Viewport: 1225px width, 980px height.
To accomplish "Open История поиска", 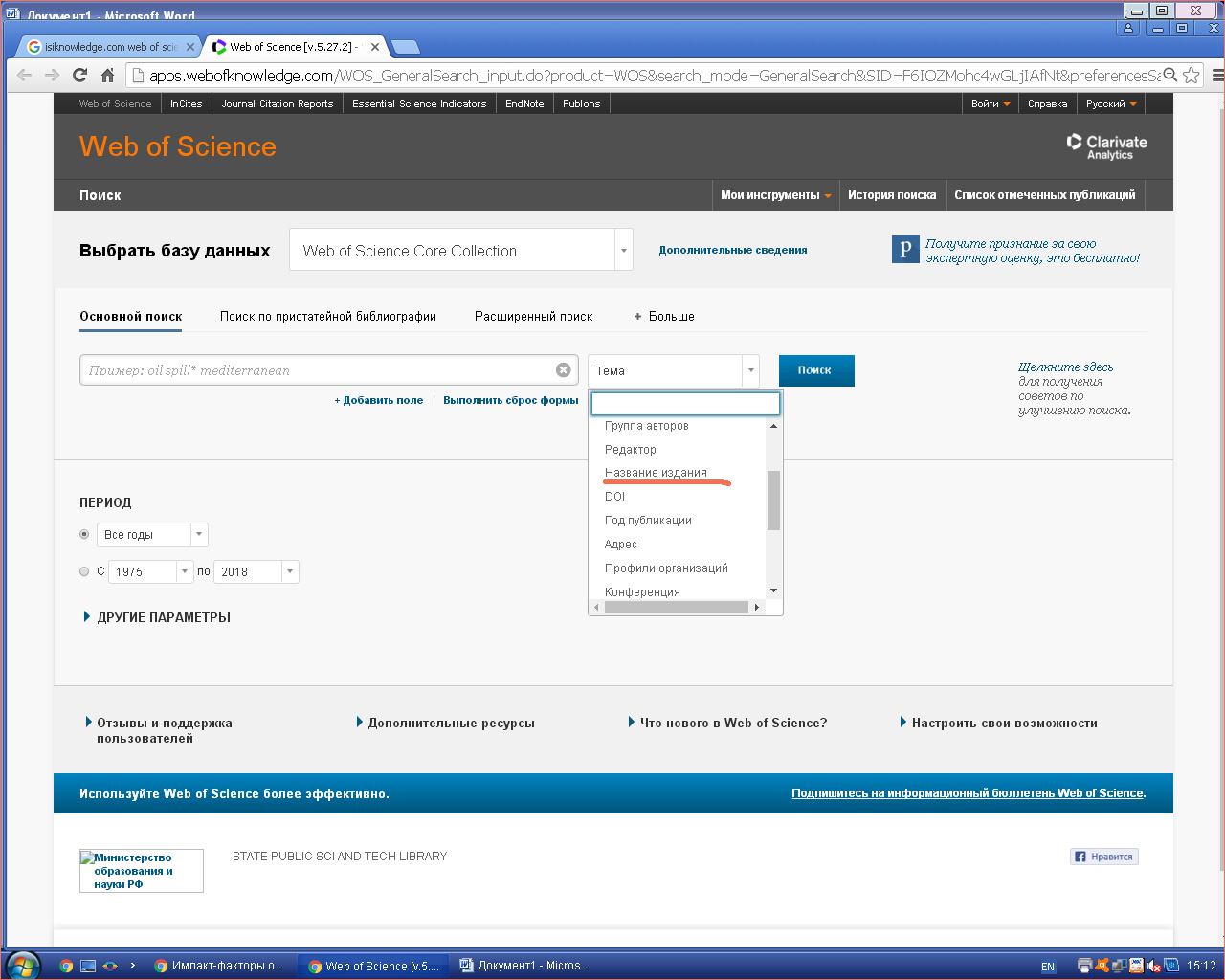I will coord(892,195).
